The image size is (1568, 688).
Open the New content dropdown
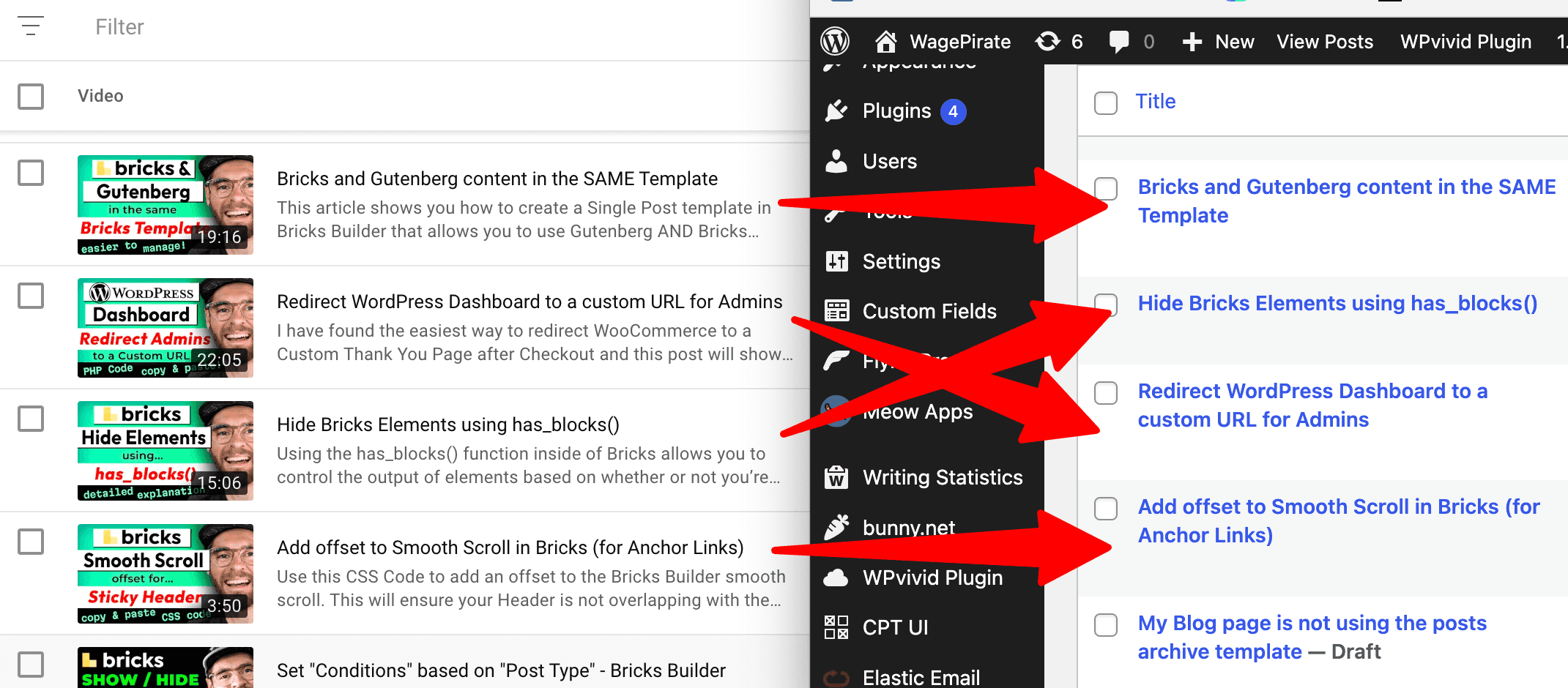[x=1219, y=42]
